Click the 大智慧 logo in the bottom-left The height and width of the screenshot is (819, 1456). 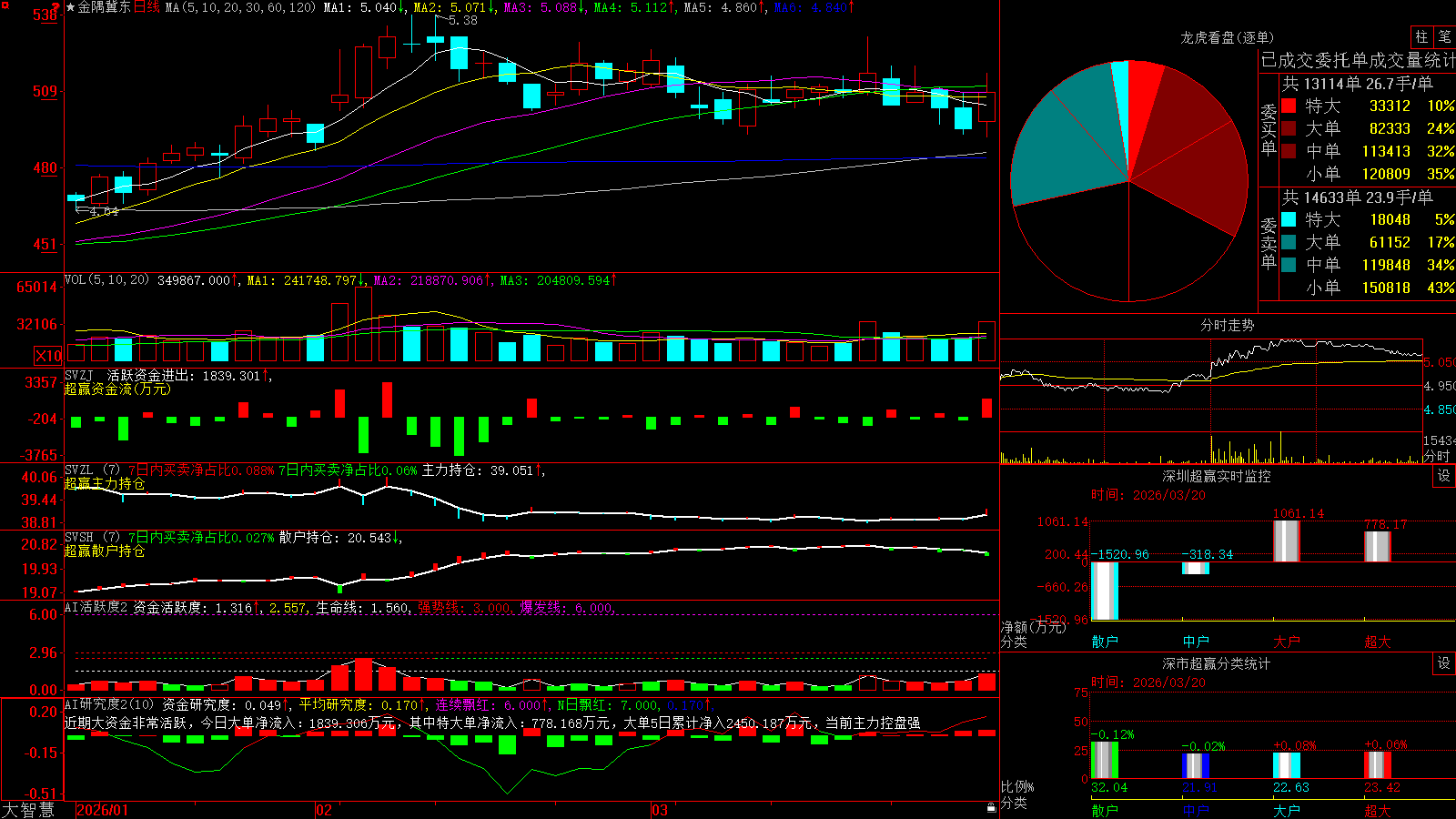click(x=28, y=810)
